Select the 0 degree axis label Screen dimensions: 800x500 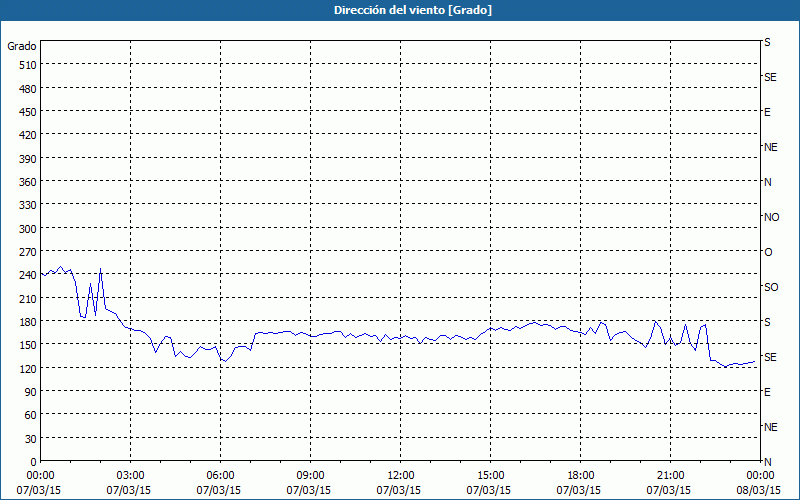tap(34, 462)
